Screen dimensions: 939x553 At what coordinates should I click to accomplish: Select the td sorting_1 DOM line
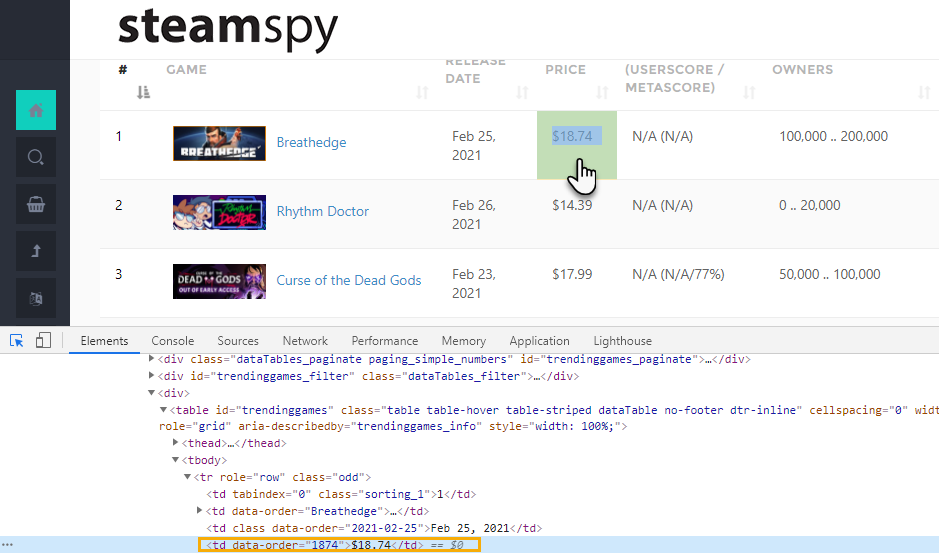coord(341,494)
